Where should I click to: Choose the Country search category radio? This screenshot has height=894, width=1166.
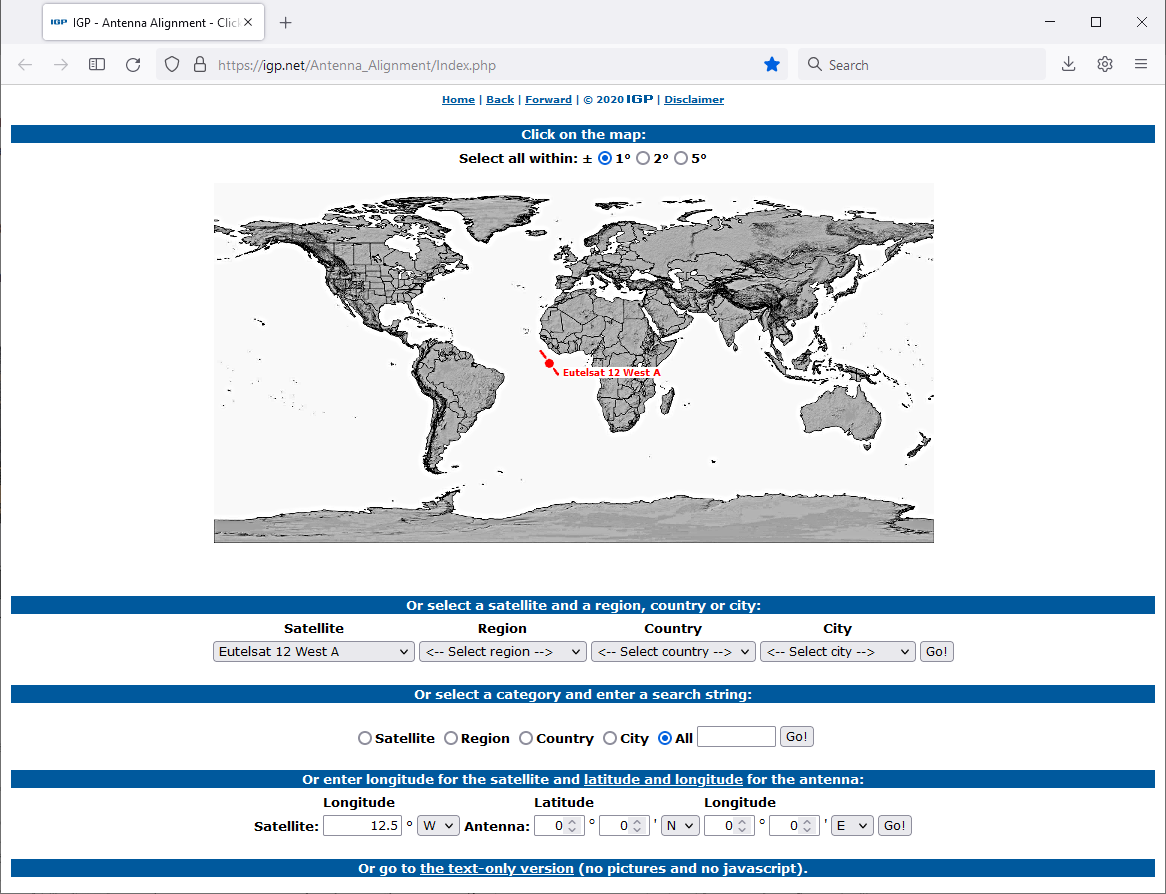coord(526,738)
